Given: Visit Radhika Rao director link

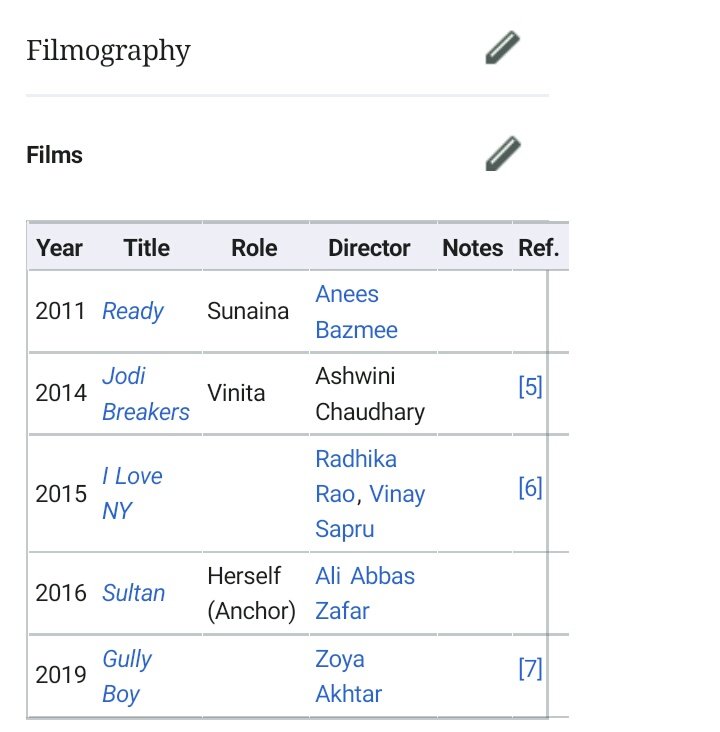Looking at the screenshot, I should click(356, 476).
